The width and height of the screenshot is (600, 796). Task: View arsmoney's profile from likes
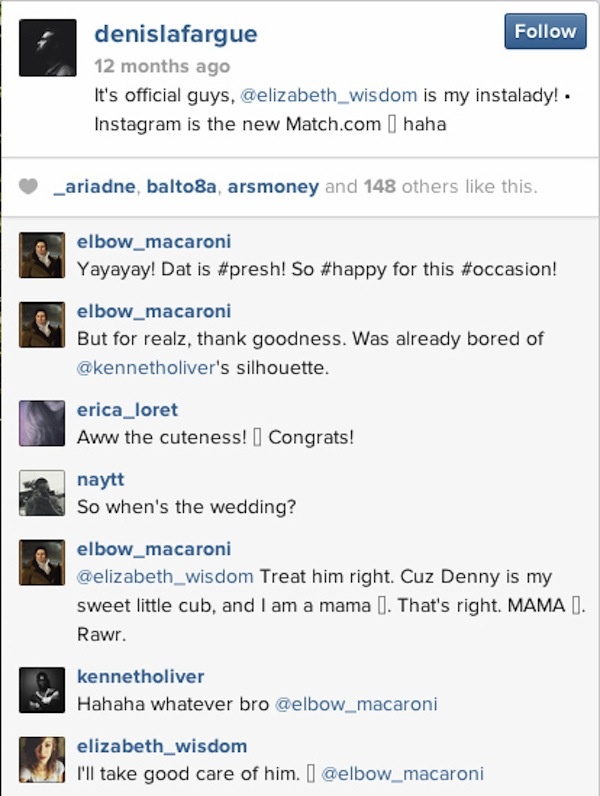(273, 186)
